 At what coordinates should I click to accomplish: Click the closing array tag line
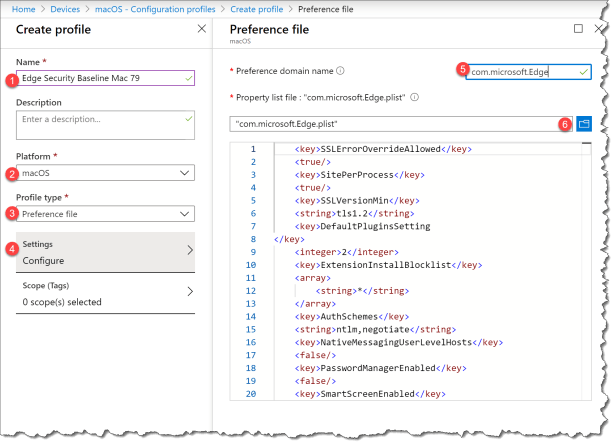click(x=315, y=304)
